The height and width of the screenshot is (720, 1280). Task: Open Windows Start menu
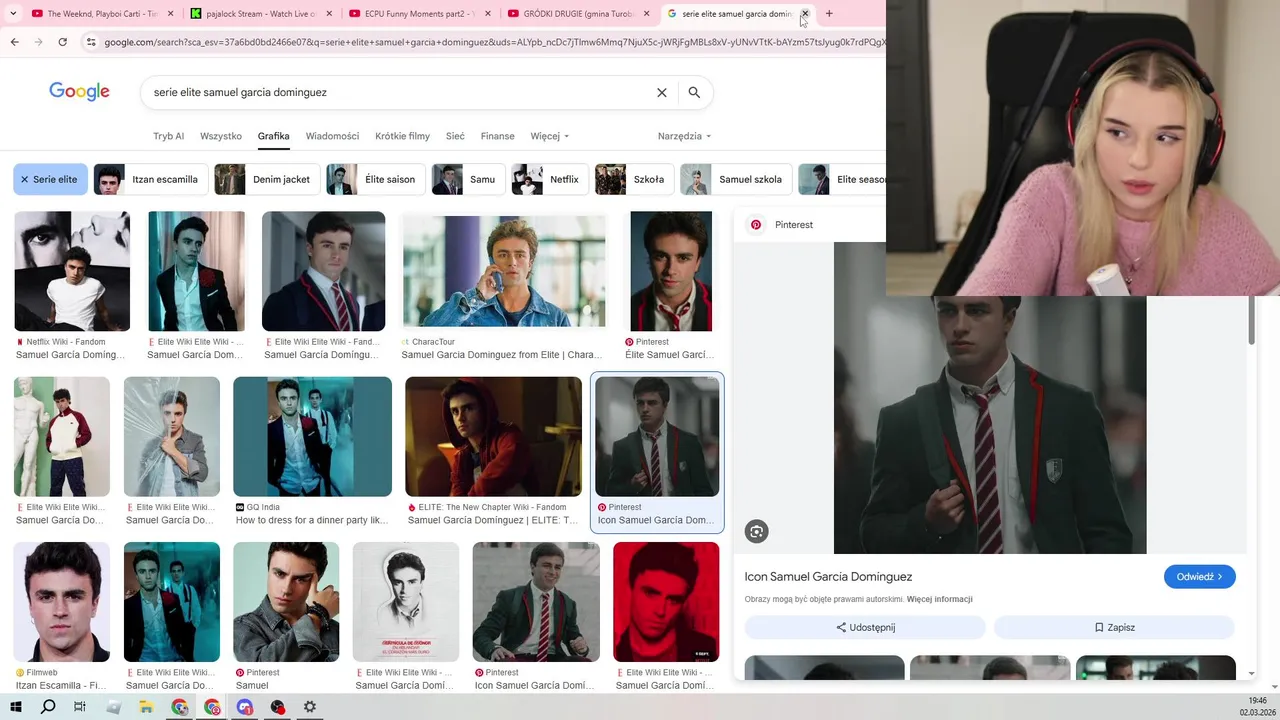(x=15, y=707)
